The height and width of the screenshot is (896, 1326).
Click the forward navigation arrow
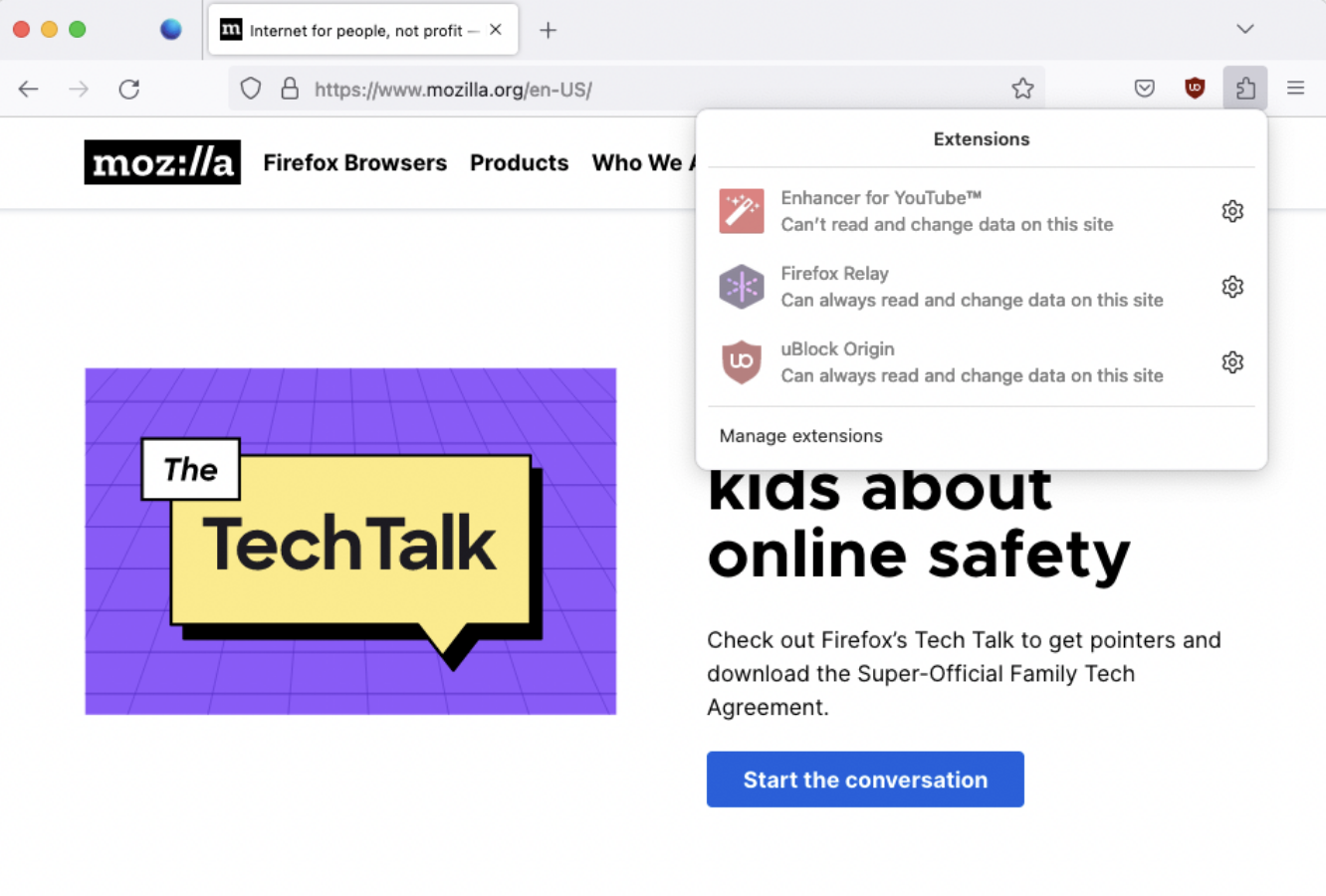pos(79,90)
